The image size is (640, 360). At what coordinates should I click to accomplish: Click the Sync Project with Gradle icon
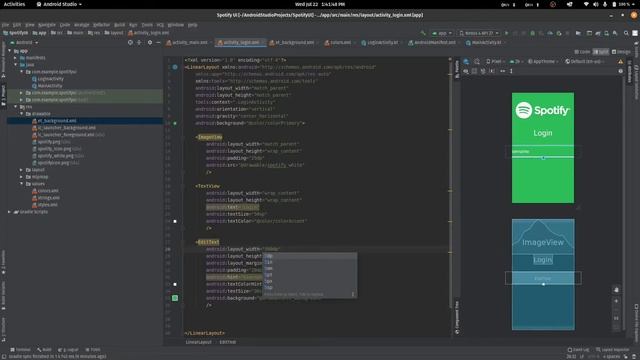[598, 33]
